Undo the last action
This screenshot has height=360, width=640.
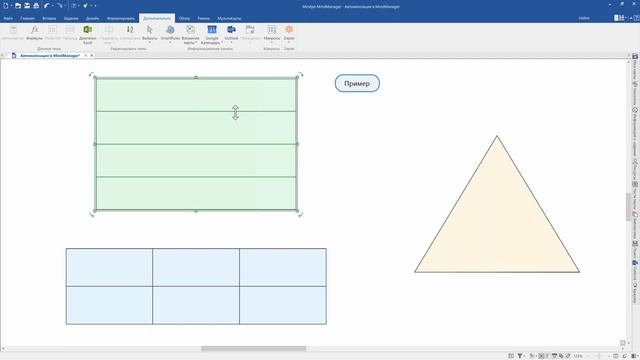47,6
